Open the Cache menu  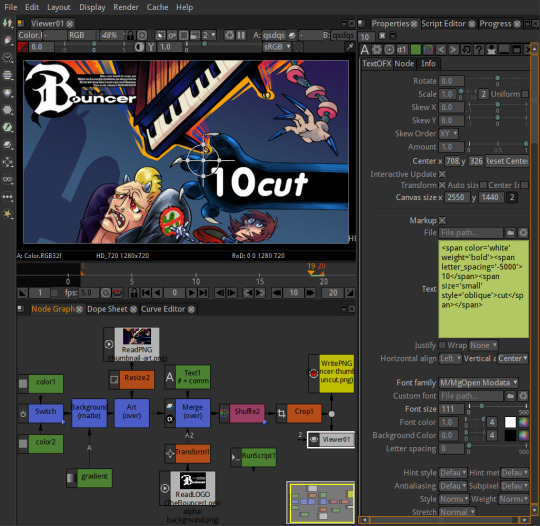coord(157,7)
